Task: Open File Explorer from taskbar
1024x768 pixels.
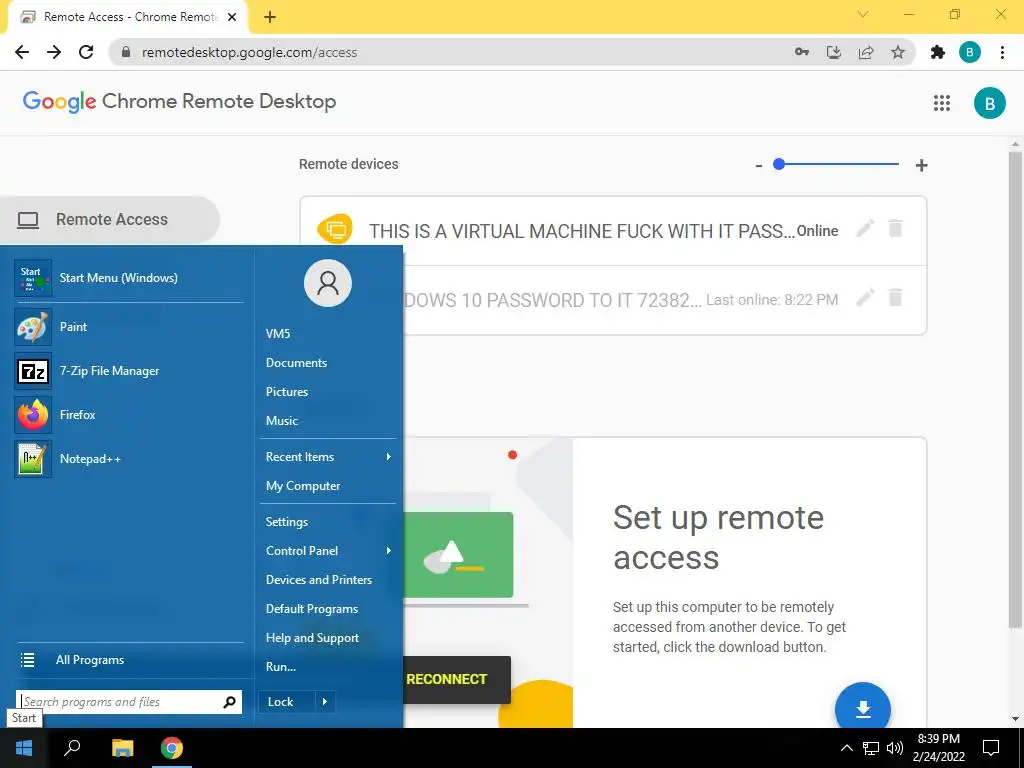Action: click(122, 748)
